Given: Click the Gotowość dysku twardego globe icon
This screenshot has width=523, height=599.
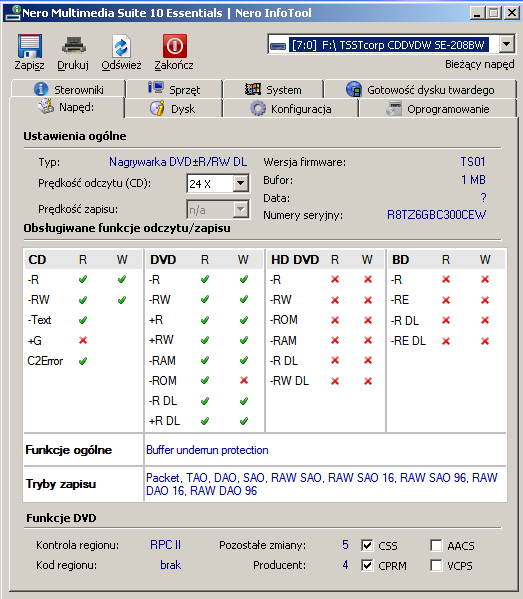Looking at the screenshot, I should pos(354,89).
